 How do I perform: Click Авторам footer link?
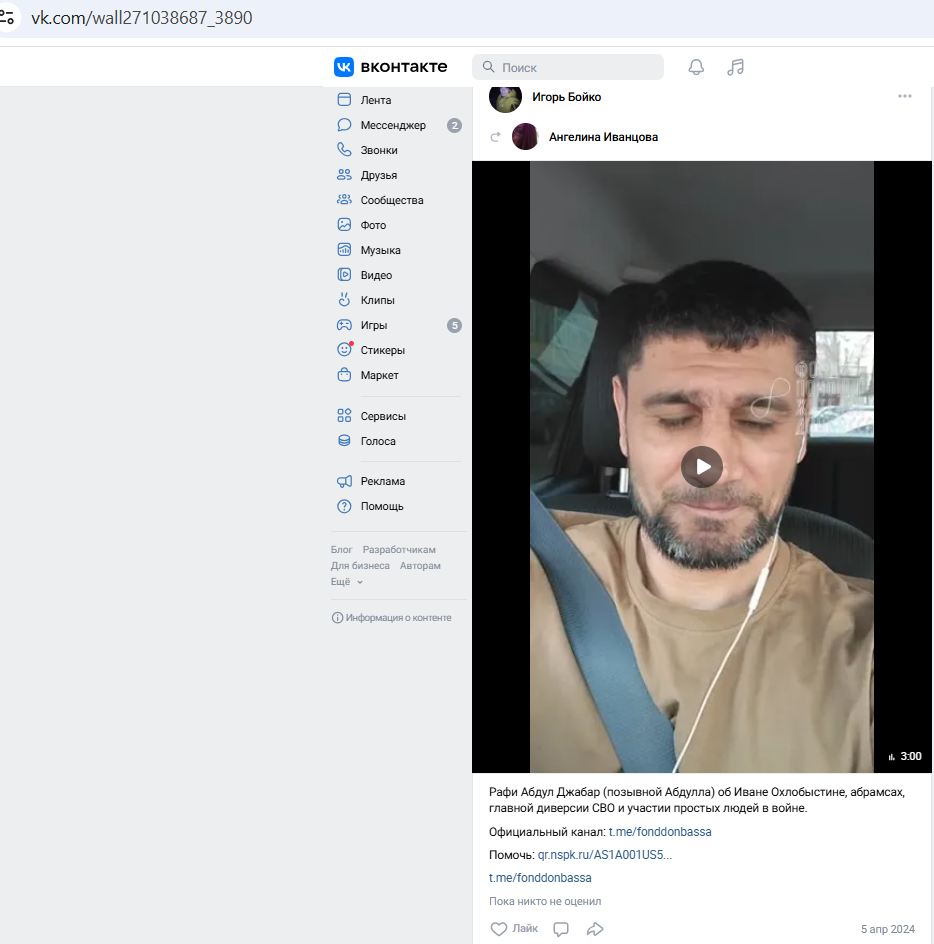pos(420,566)
